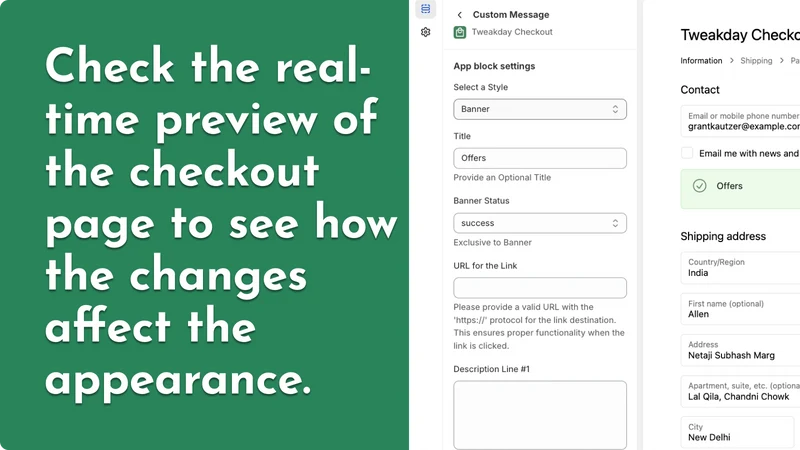Screen dimensions: 800x450
Task: Click the Exclusive to Banner hint text
Action: (x=492, y=242)
